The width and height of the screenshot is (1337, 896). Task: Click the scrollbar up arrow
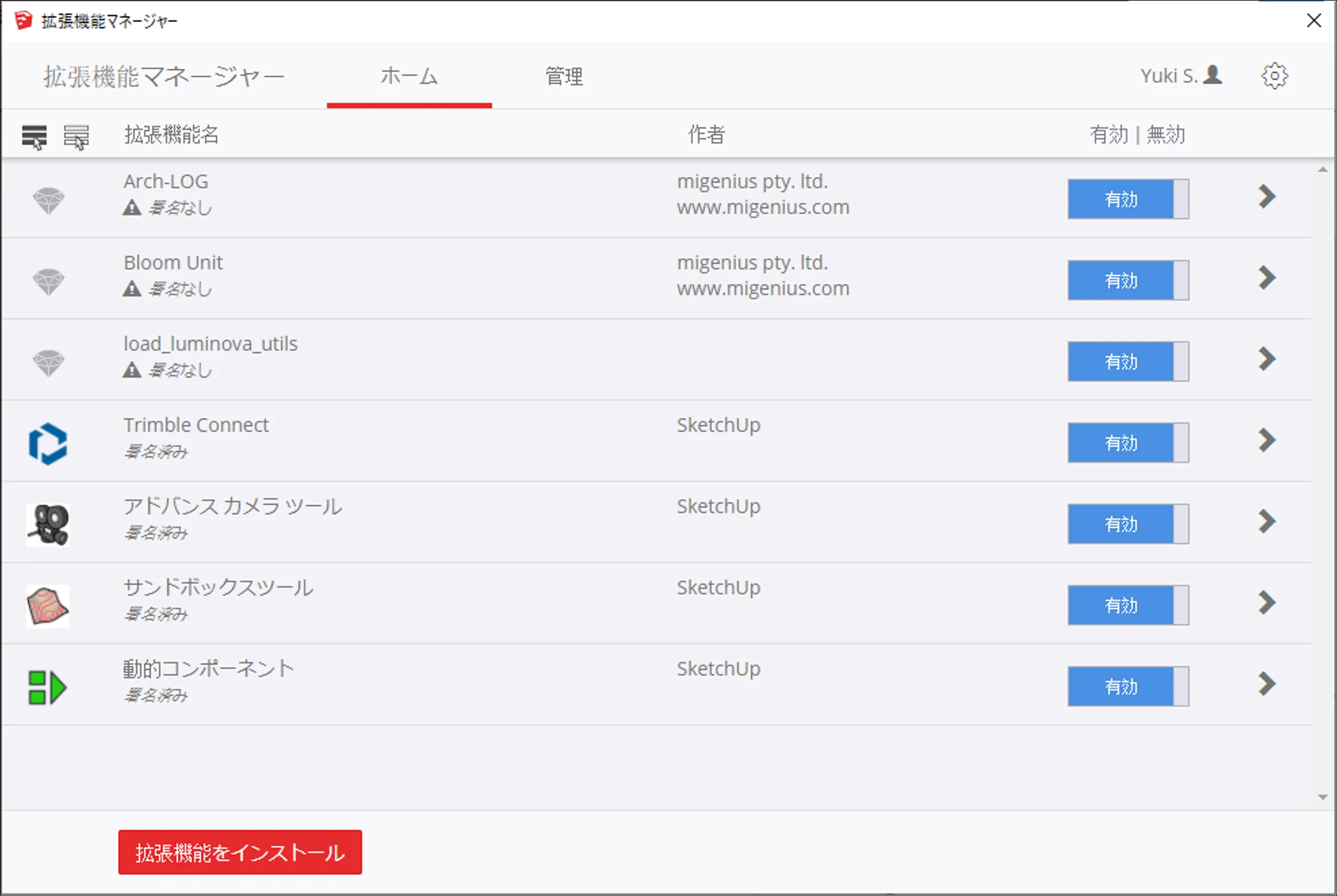pyautogui.click(x=1323, y=170)
